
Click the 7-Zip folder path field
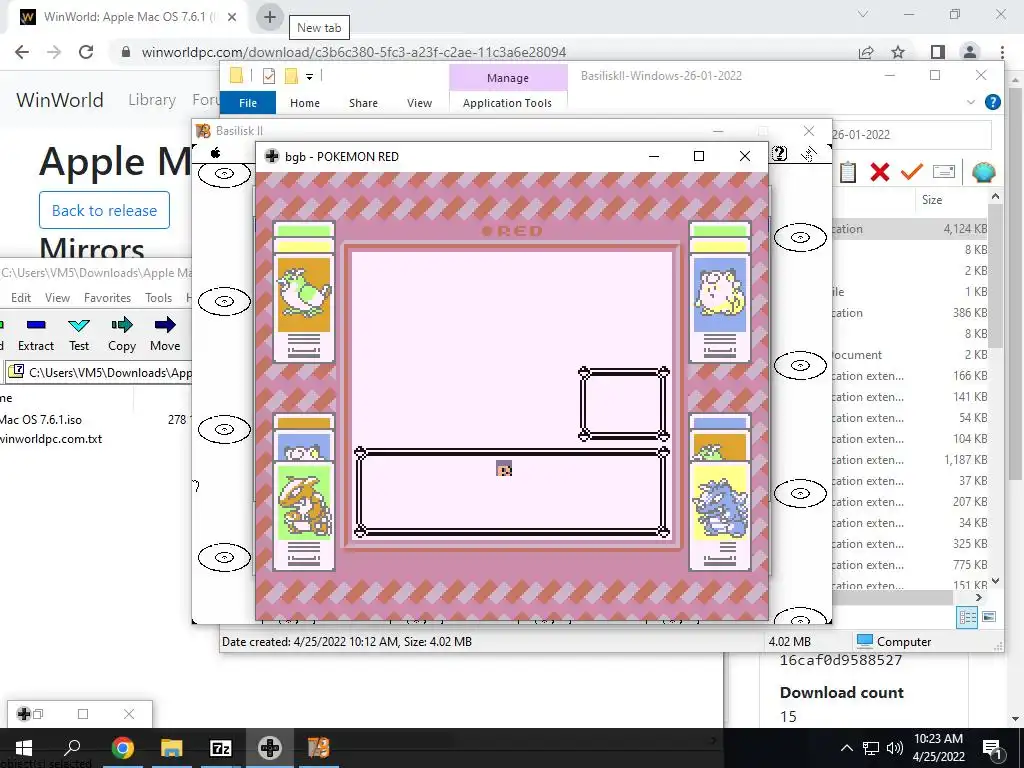click(x=99, y=373)
